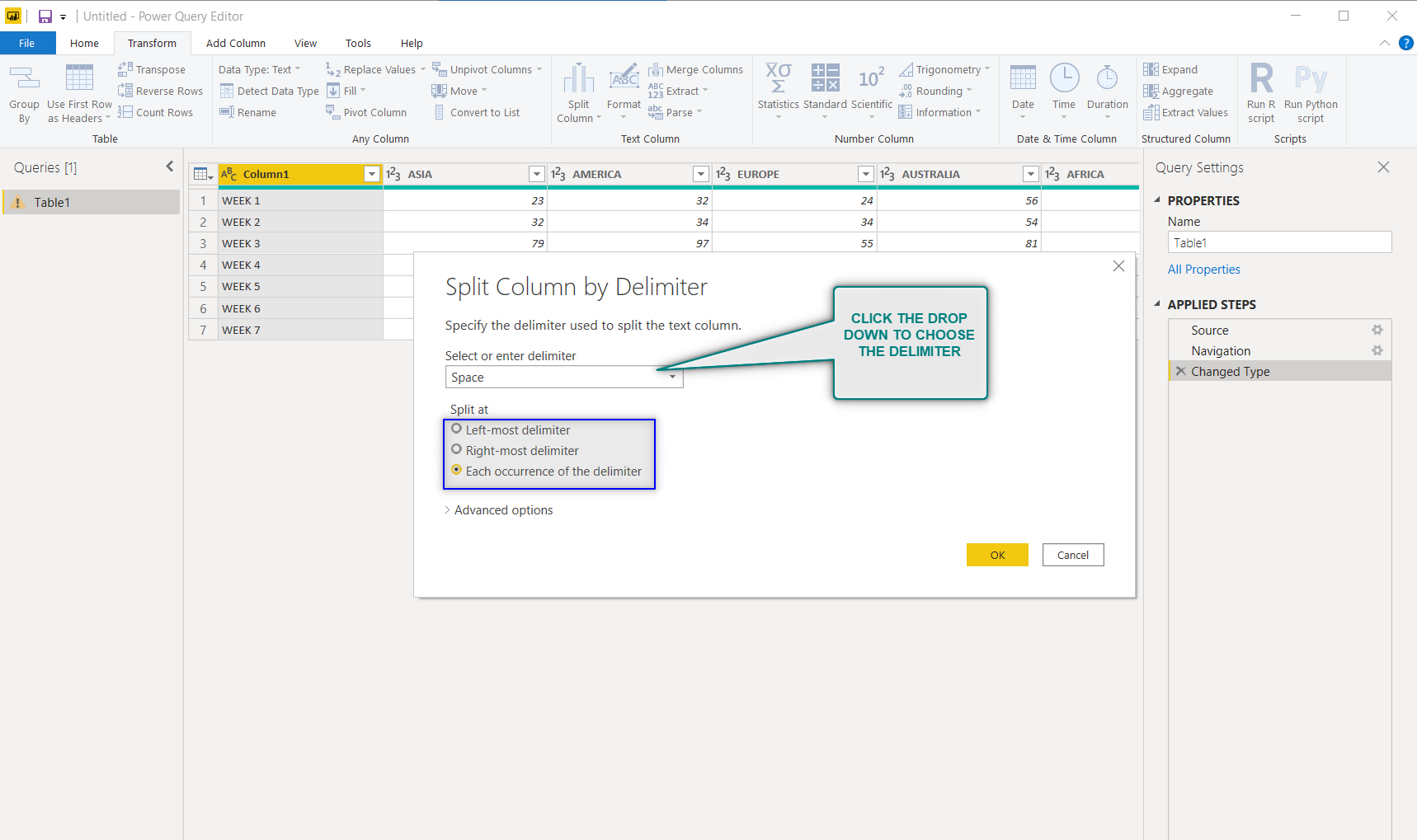Open the AUSTRALIA column filter dropdown
1417x840 pixels.
[x=1031, y=174]
